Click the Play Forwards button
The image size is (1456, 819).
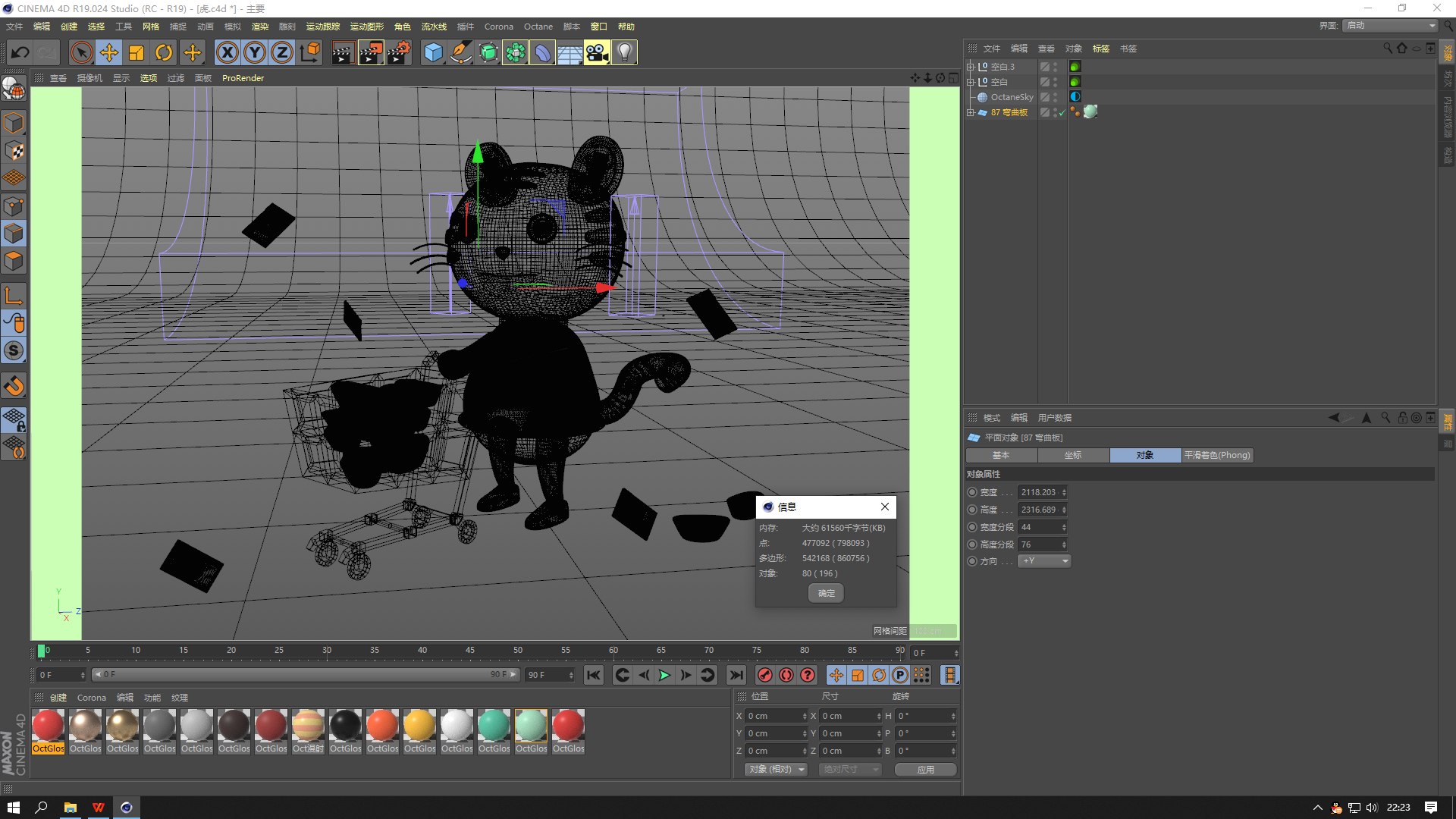point(664,675)
